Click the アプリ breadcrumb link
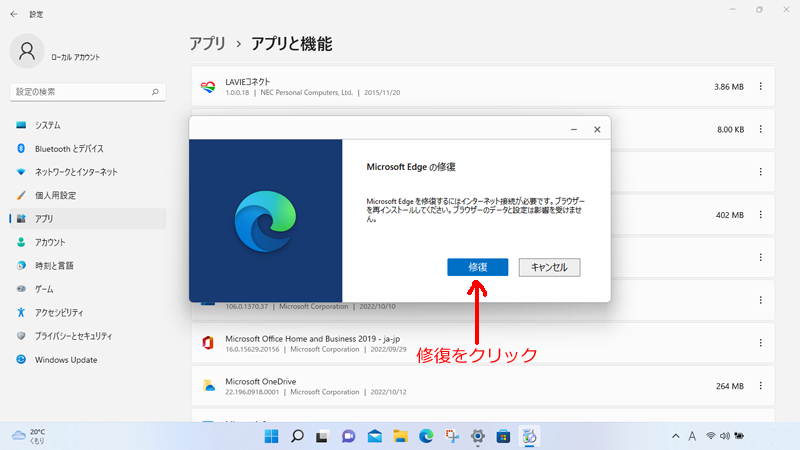 [x=206, y=44]
